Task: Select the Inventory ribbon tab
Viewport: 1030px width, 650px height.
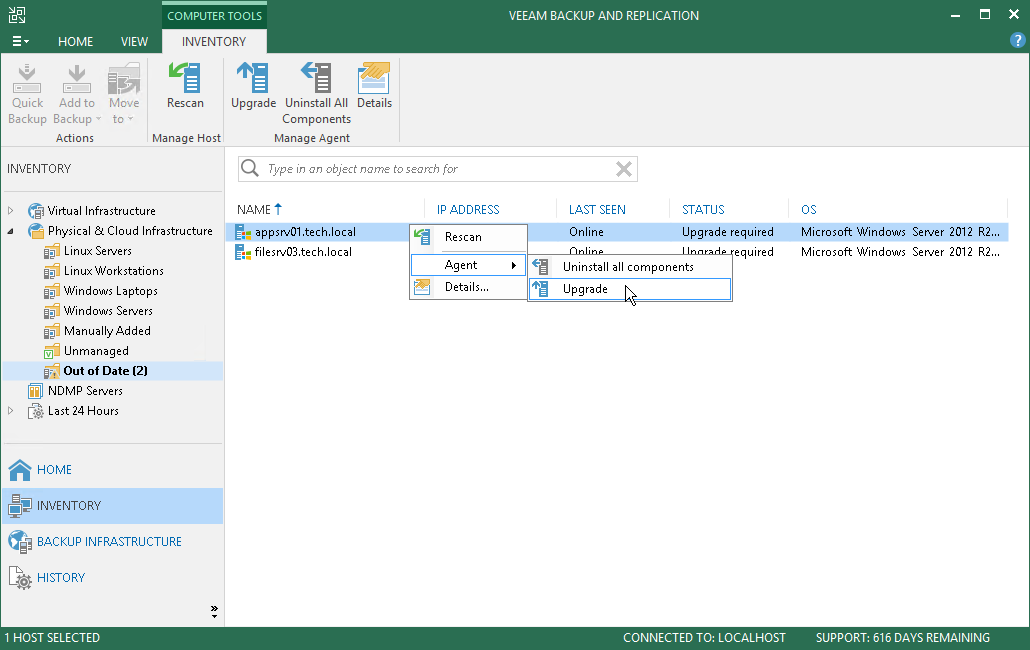Action: click(213, 41)
